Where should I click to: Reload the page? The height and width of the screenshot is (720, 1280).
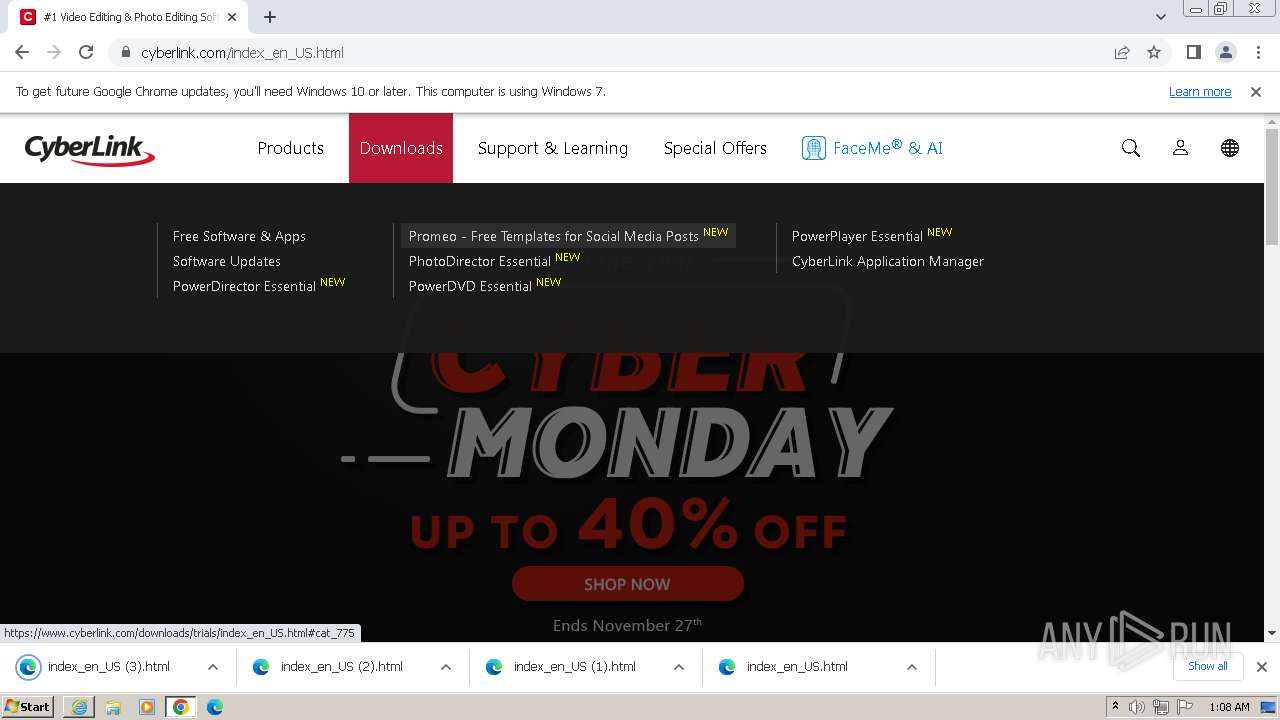pyautogui.click(x=86, y=52)
